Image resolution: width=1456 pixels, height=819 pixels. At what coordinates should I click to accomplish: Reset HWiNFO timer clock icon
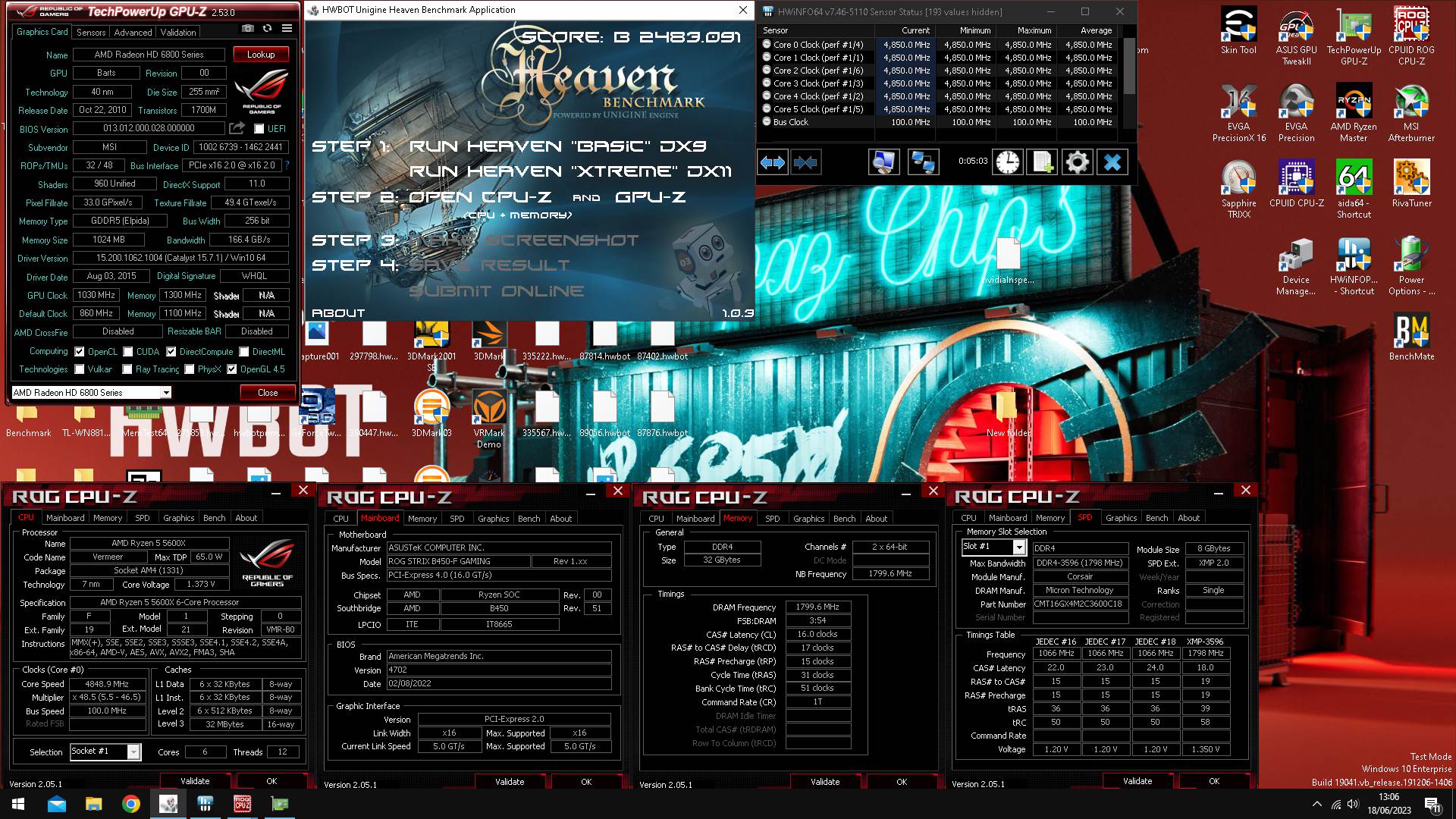pos(1008,162)
